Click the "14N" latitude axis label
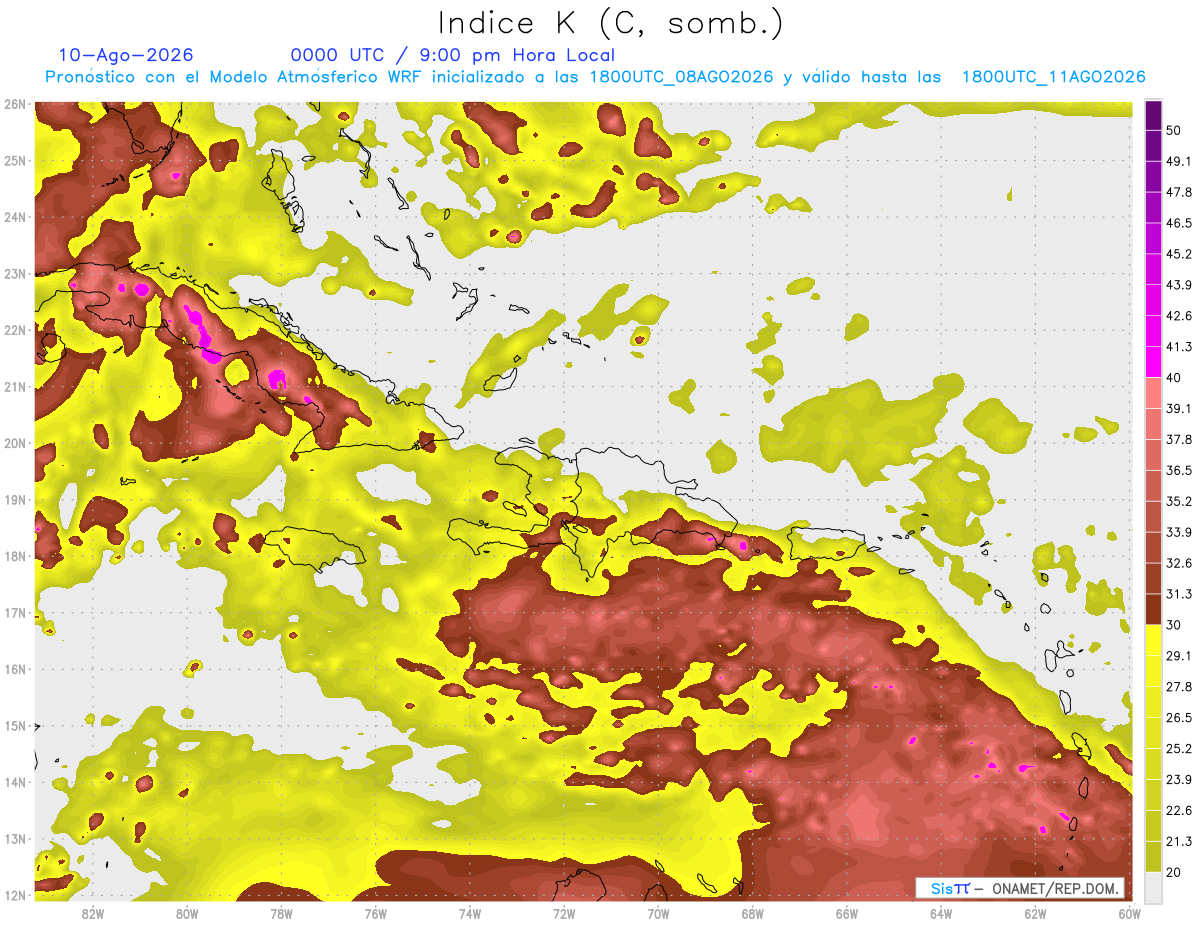This screenshot has width=1200, height=927. point(15,782)
